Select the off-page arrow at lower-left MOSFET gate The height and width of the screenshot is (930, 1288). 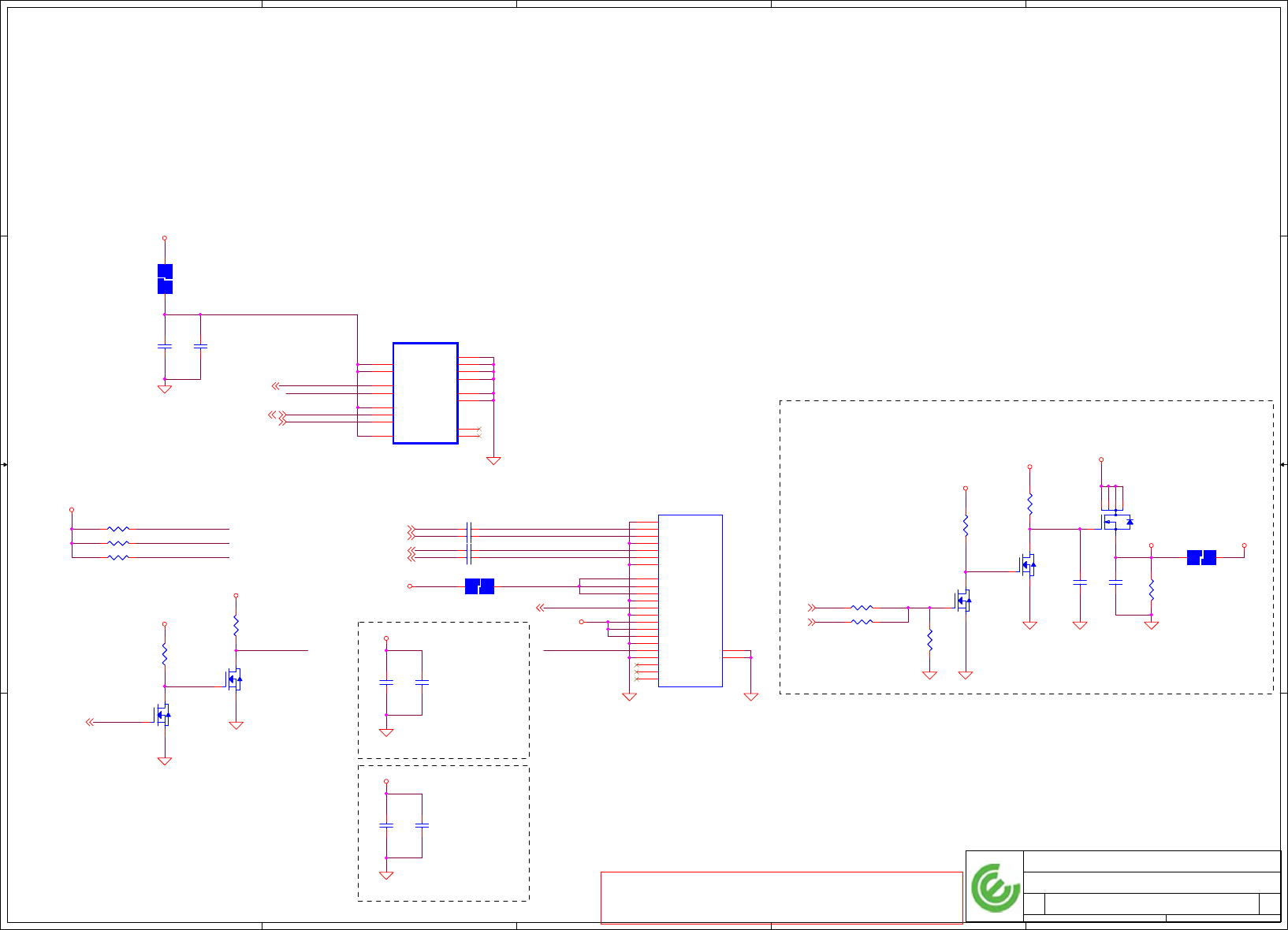click(90, 722)
